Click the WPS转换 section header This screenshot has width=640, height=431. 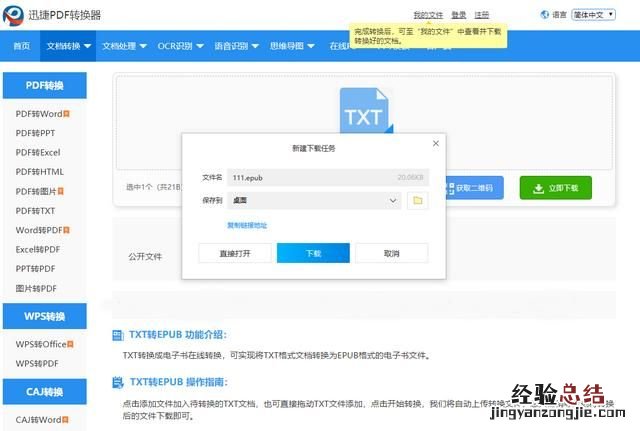click(44, 316)
